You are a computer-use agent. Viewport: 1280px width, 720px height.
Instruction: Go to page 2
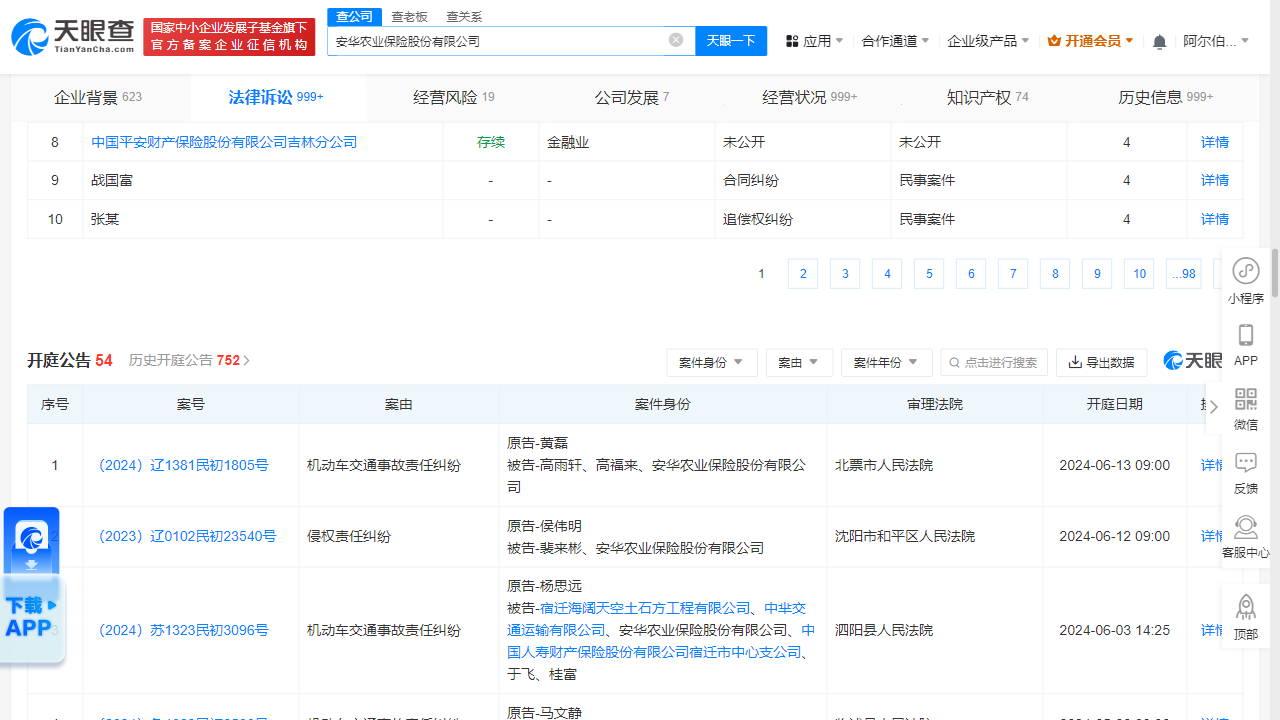803,274
